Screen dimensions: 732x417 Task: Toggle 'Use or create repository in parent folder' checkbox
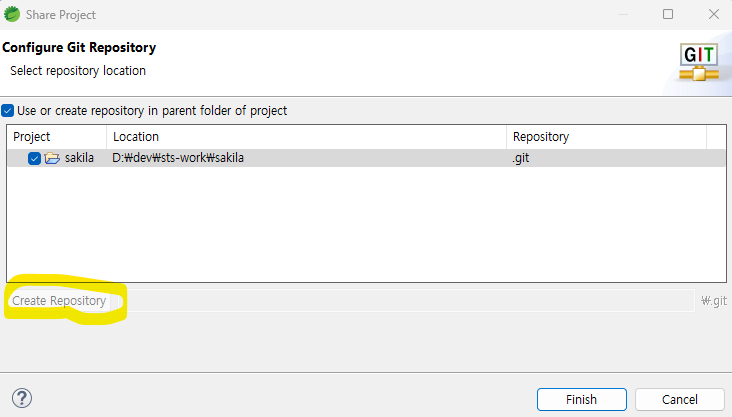pyautogui.click(x=7, y=111)
